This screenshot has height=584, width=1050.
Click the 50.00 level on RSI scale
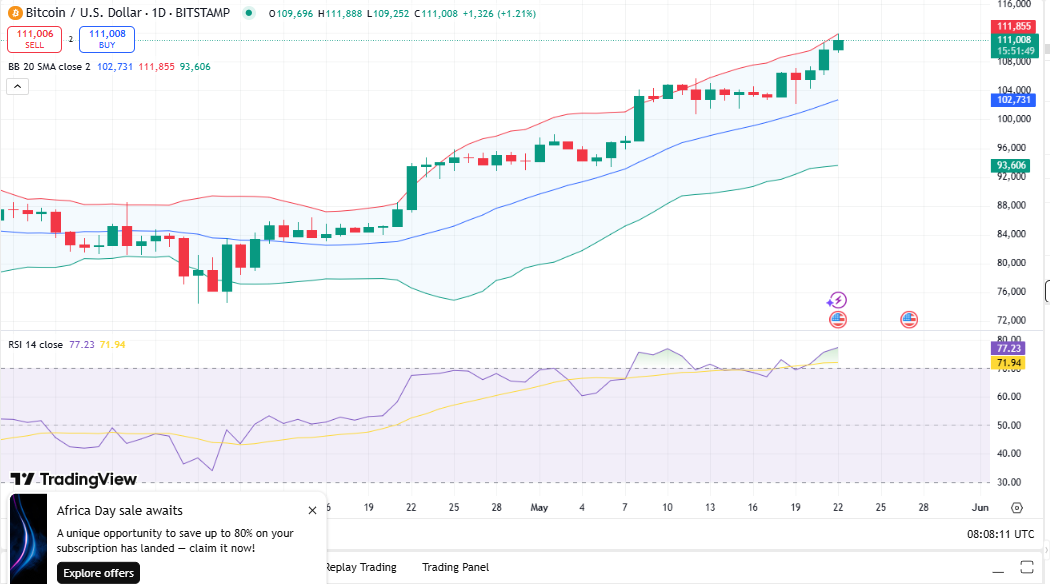pos(1008,425)
